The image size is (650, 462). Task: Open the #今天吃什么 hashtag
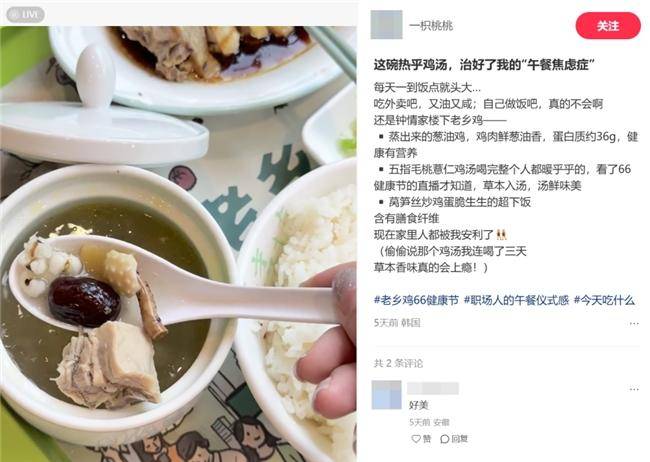click(604, 300)
